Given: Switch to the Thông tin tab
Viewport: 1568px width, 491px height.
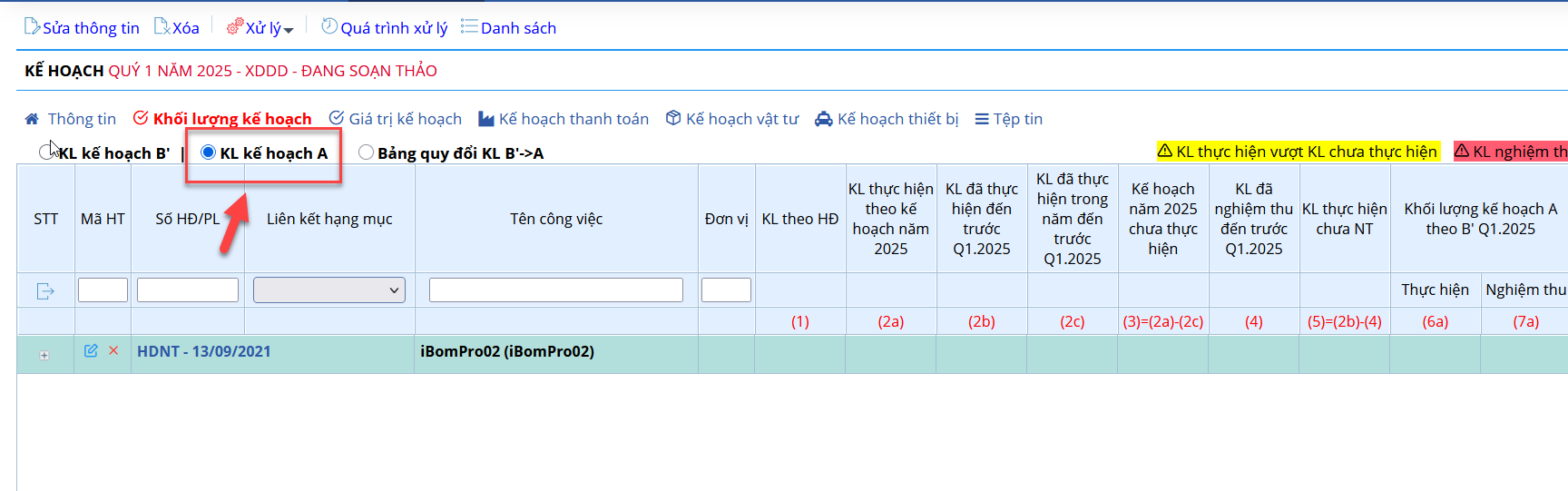Looking at the screenshot, I should (71, 119).
